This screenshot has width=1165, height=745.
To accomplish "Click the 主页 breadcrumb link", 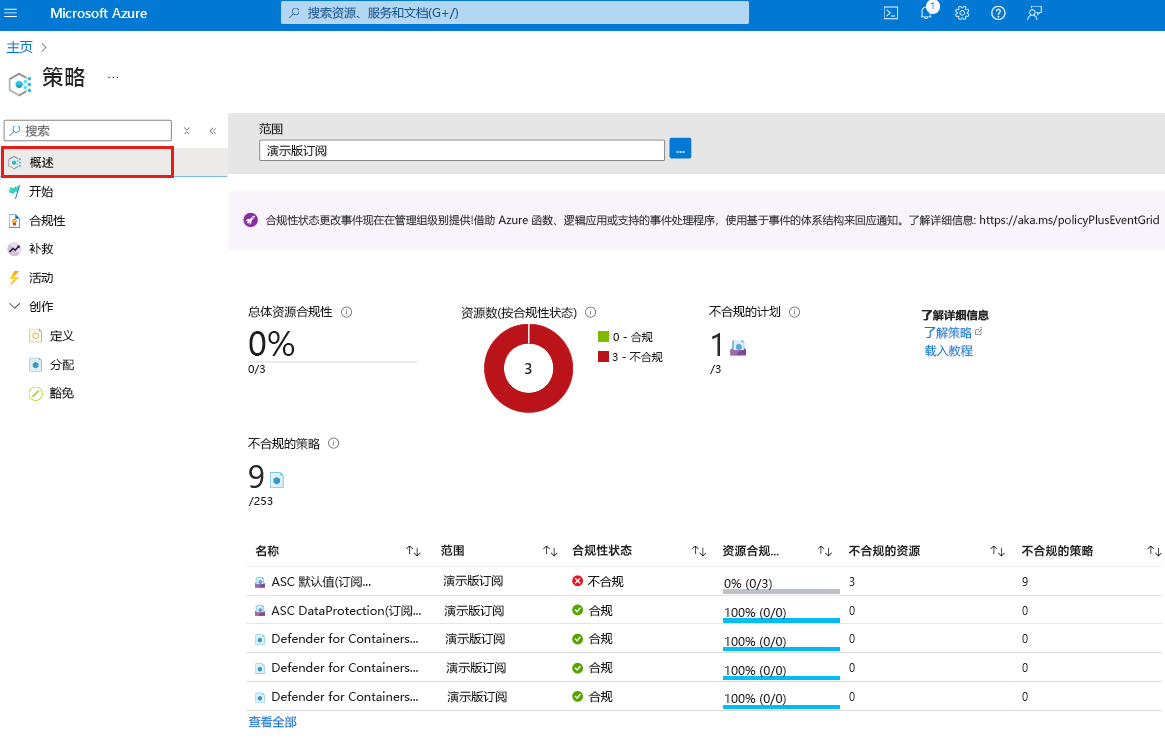I will point(19,48).
